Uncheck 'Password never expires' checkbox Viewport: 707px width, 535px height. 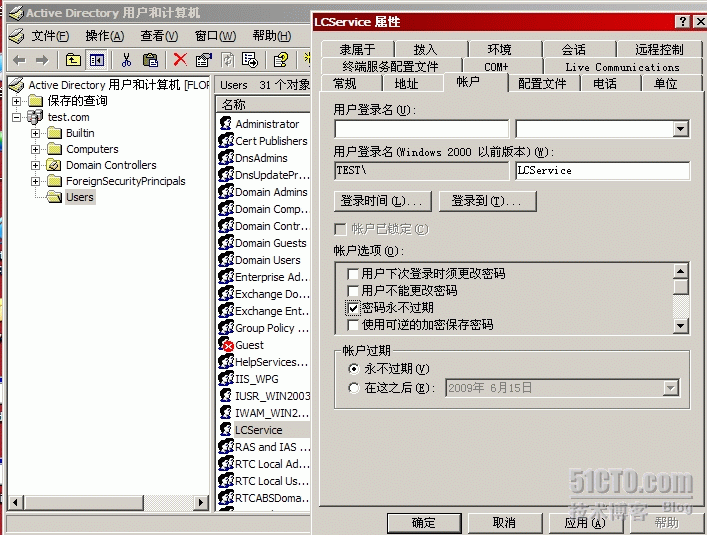(x=353, y=308)
